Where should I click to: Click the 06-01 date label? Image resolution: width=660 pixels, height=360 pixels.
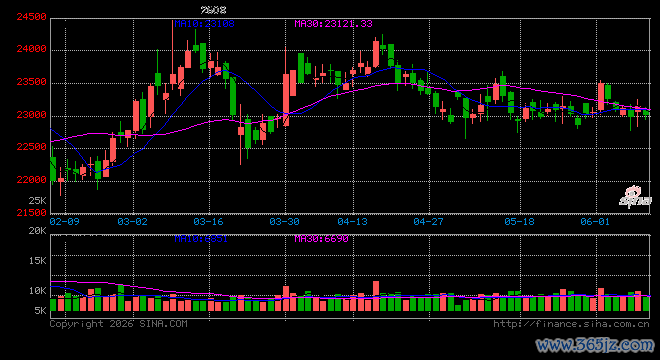pos(595,222)
